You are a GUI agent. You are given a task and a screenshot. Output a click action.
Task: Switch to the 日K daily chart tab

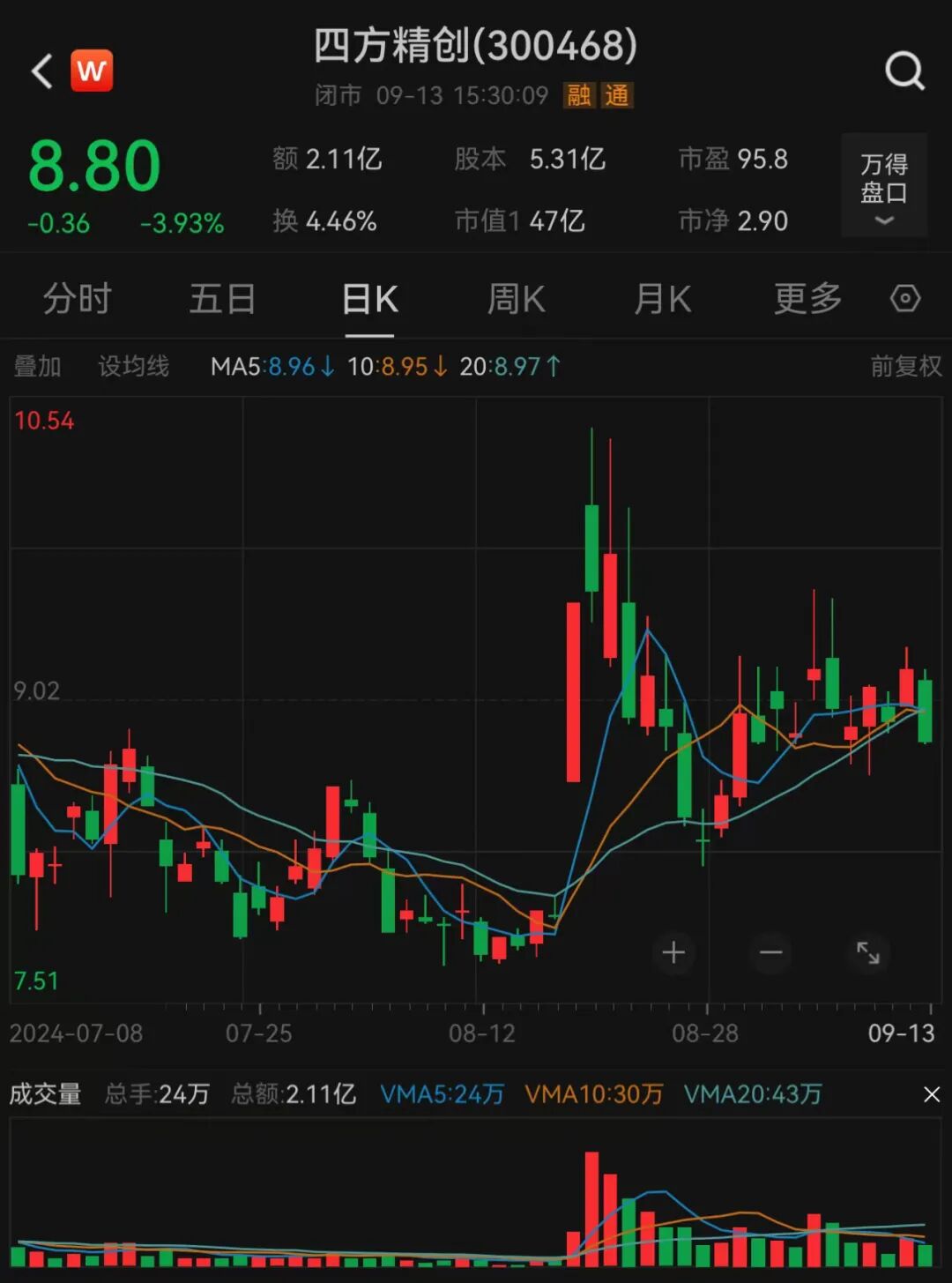coord(370,299)
